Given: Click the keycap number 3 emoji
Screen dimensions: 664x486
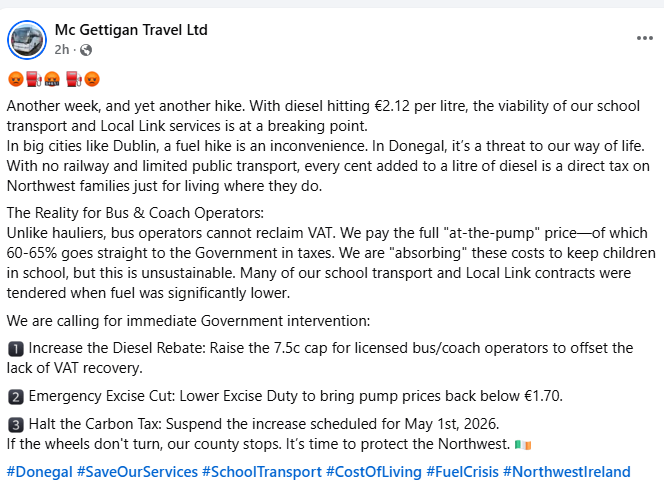Looking at the screenshot, I should [x=15, y=424].
